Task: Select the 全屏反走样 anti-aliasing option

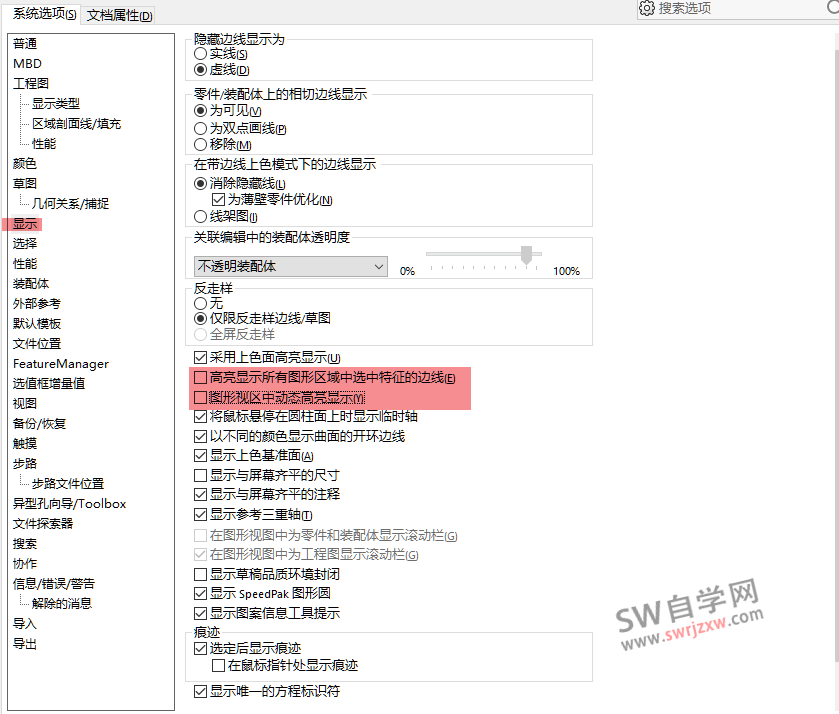Action: 203,334
